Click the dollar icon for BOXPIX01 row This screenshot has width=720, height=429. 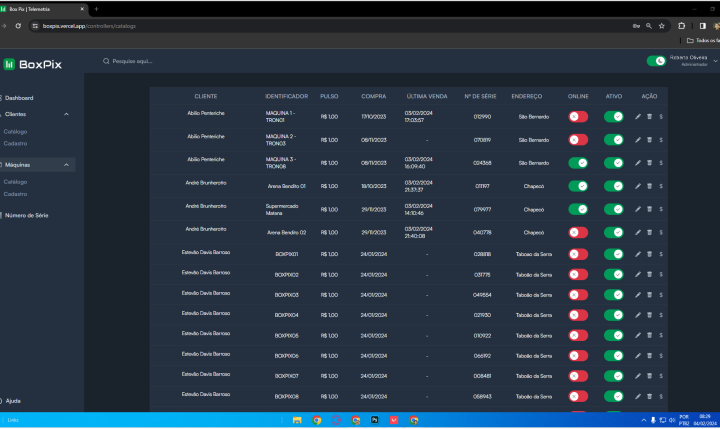pyautogui.click(x=660, y=255)
